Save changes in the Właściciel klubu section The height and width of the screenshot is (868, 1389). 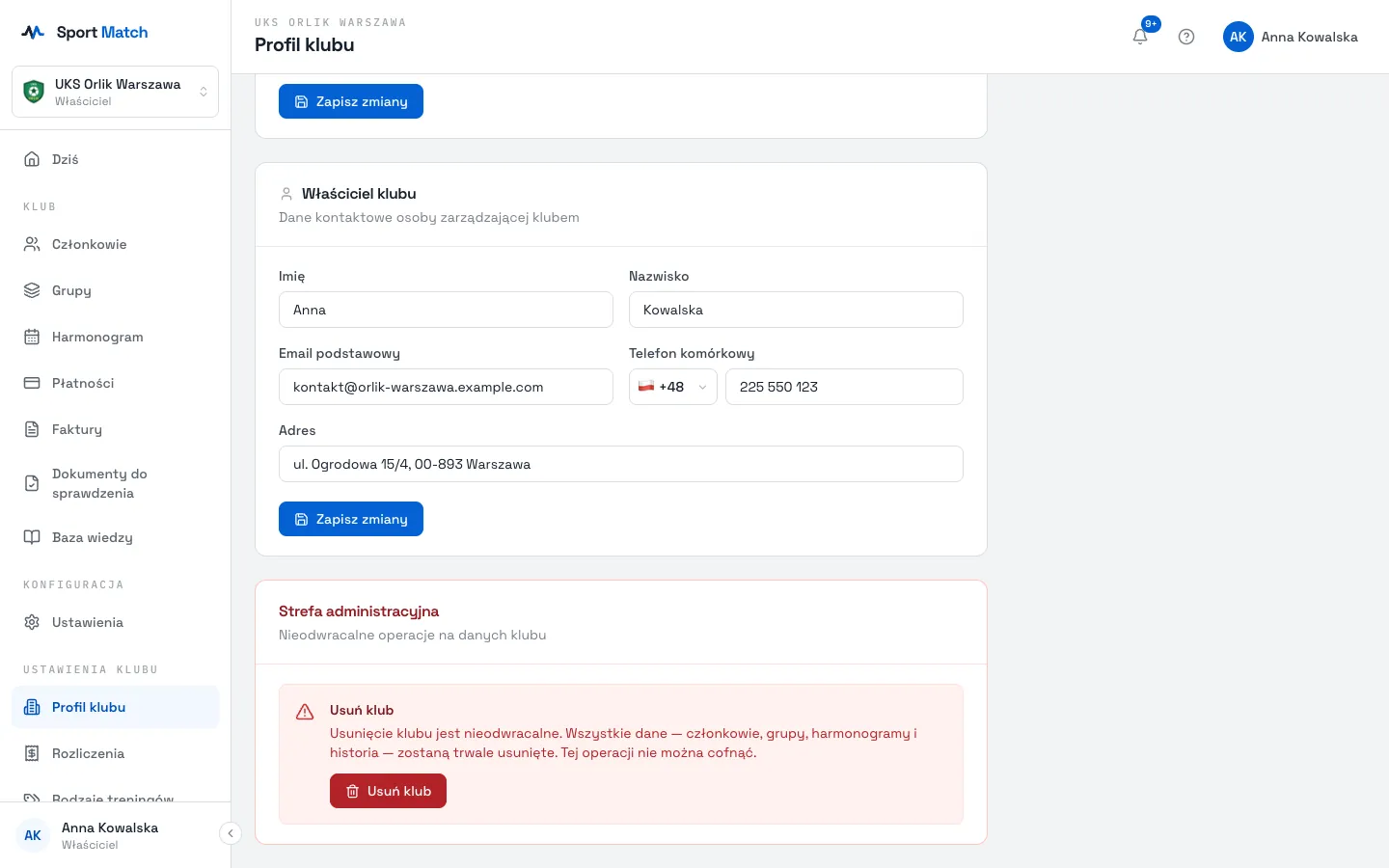click(x=351, y=519)
